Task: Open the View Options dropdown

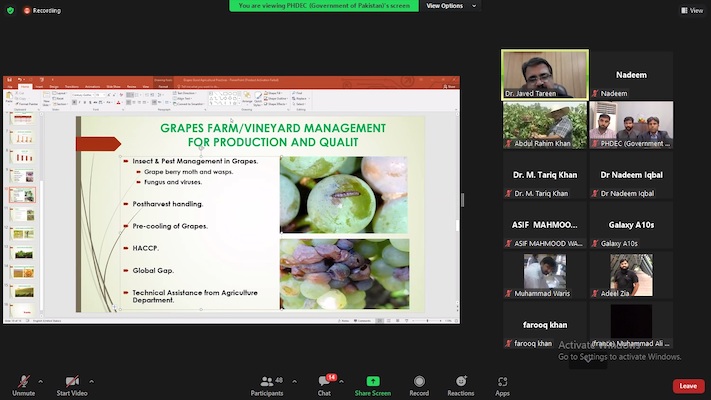Action: 447,6
